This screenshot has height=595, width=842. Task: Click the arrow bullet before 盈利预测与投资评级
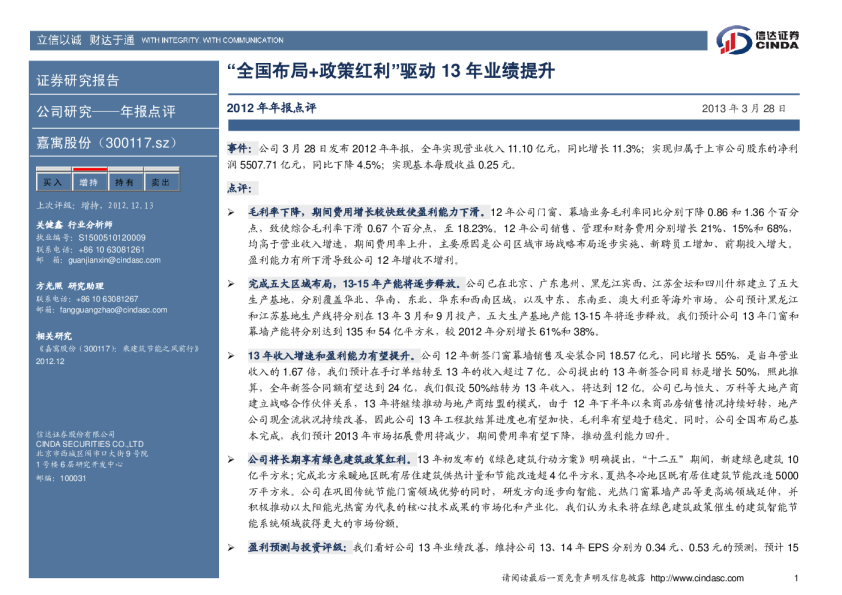pyautogui.click(x=232, y=548)
